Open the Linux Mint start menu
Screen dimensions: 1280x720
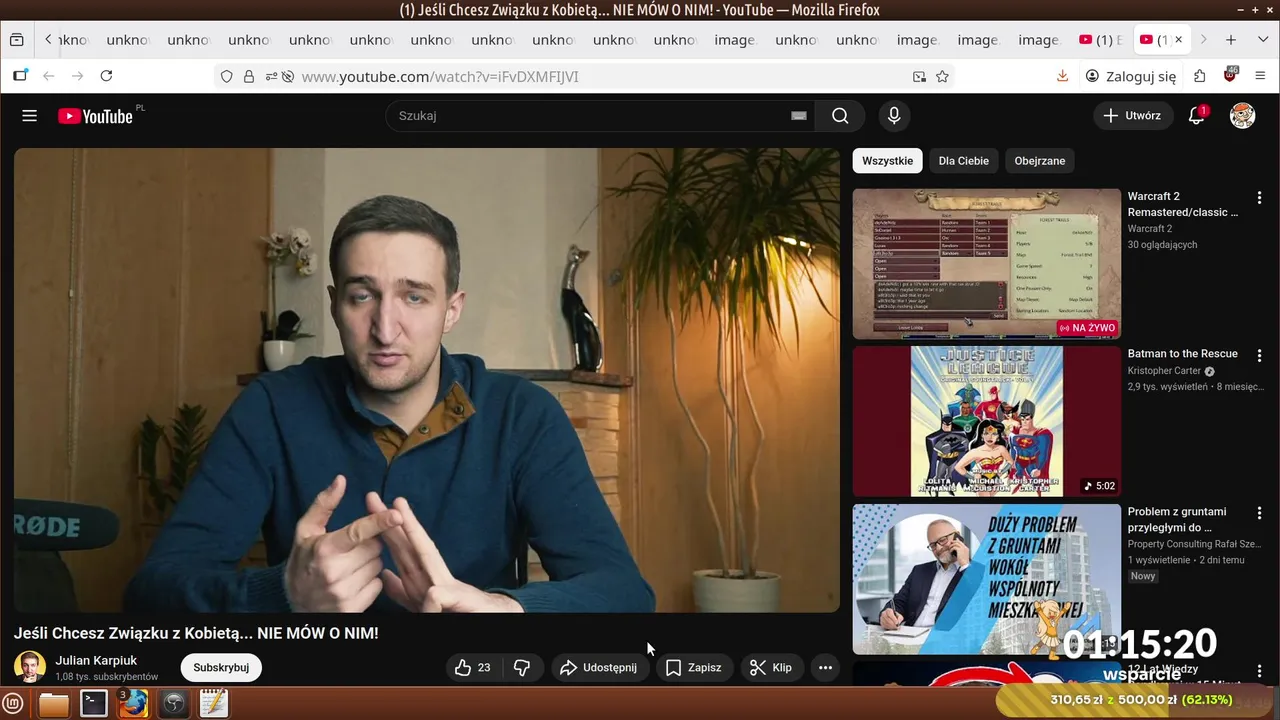pos(14,704)
